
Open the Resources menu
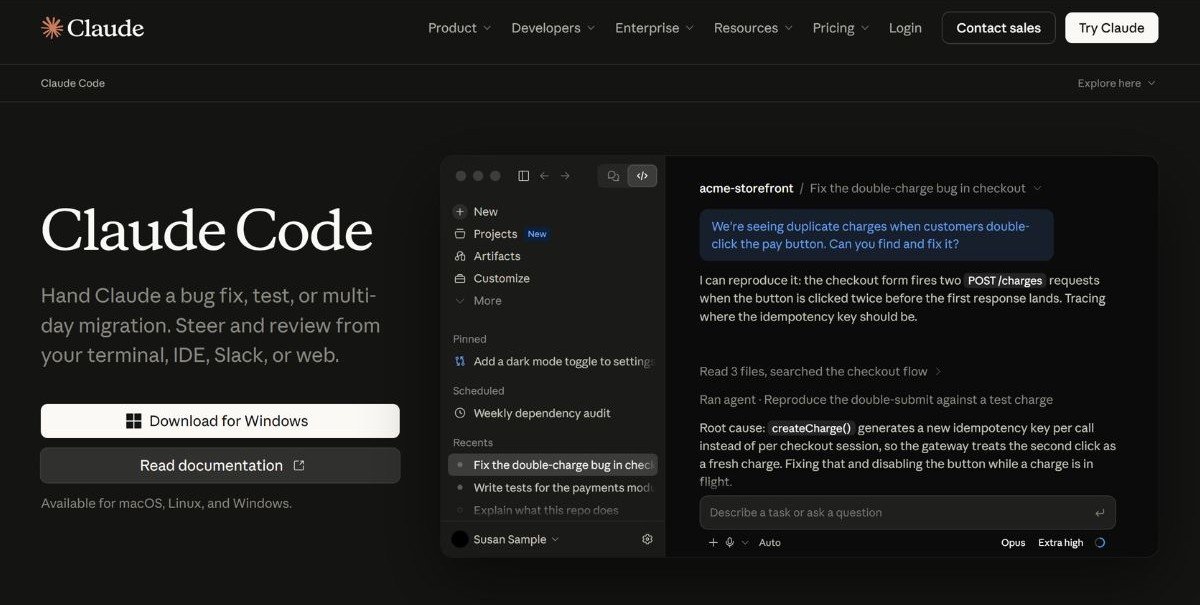753,28
